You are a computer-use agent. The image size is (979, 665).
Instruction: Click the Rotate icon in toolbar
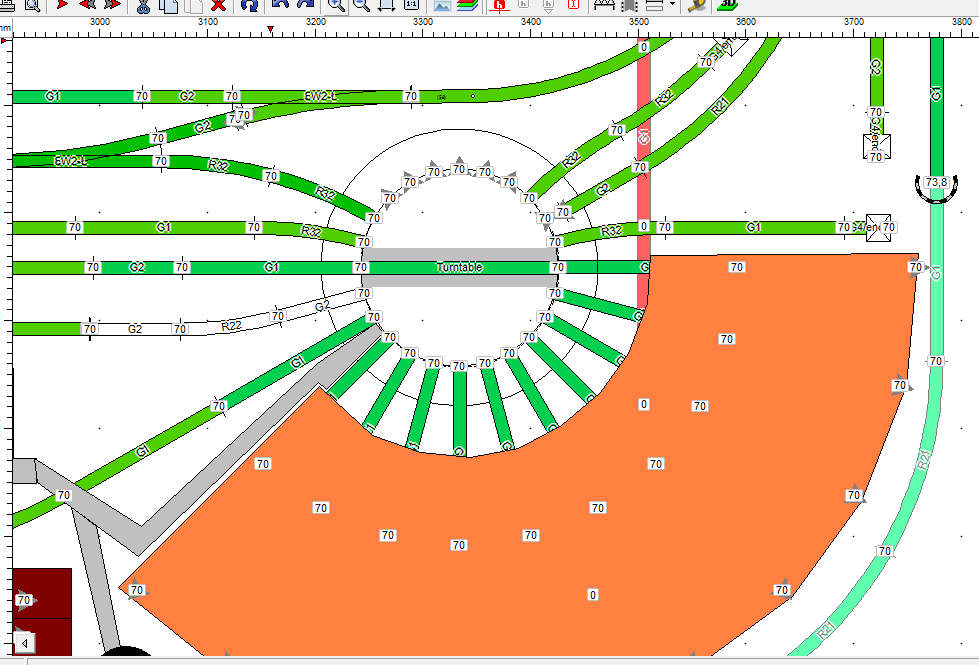[x=249, y=5]
